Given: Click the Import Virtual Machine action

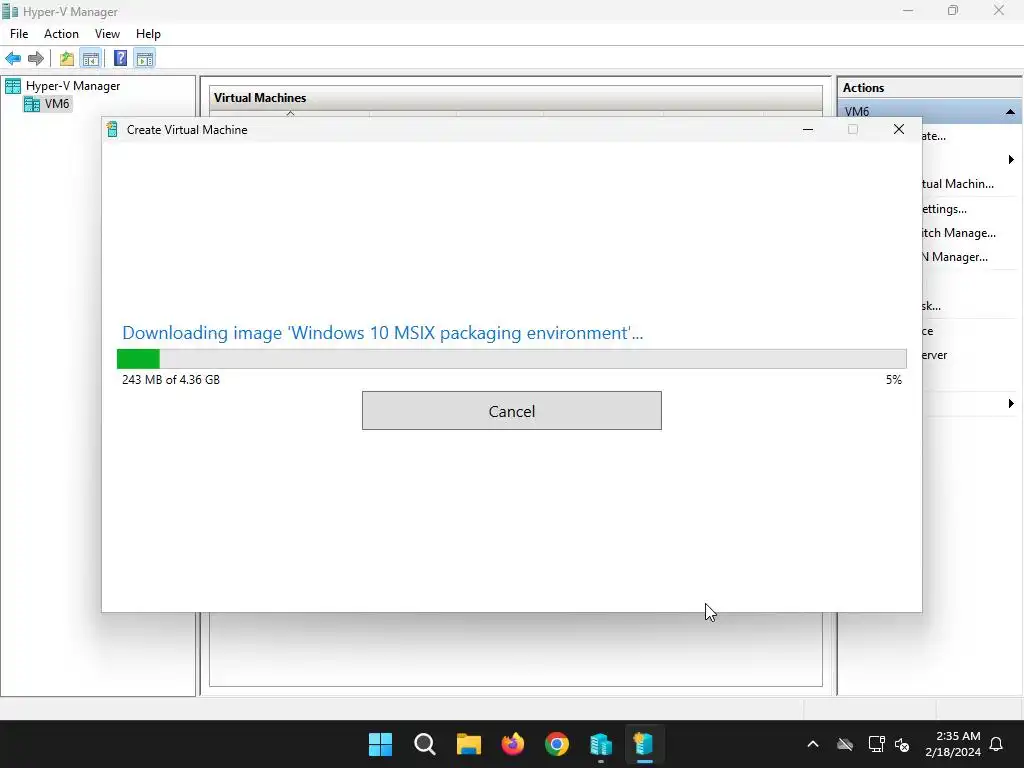Looking at the screenshot, I should click(958, 184).
